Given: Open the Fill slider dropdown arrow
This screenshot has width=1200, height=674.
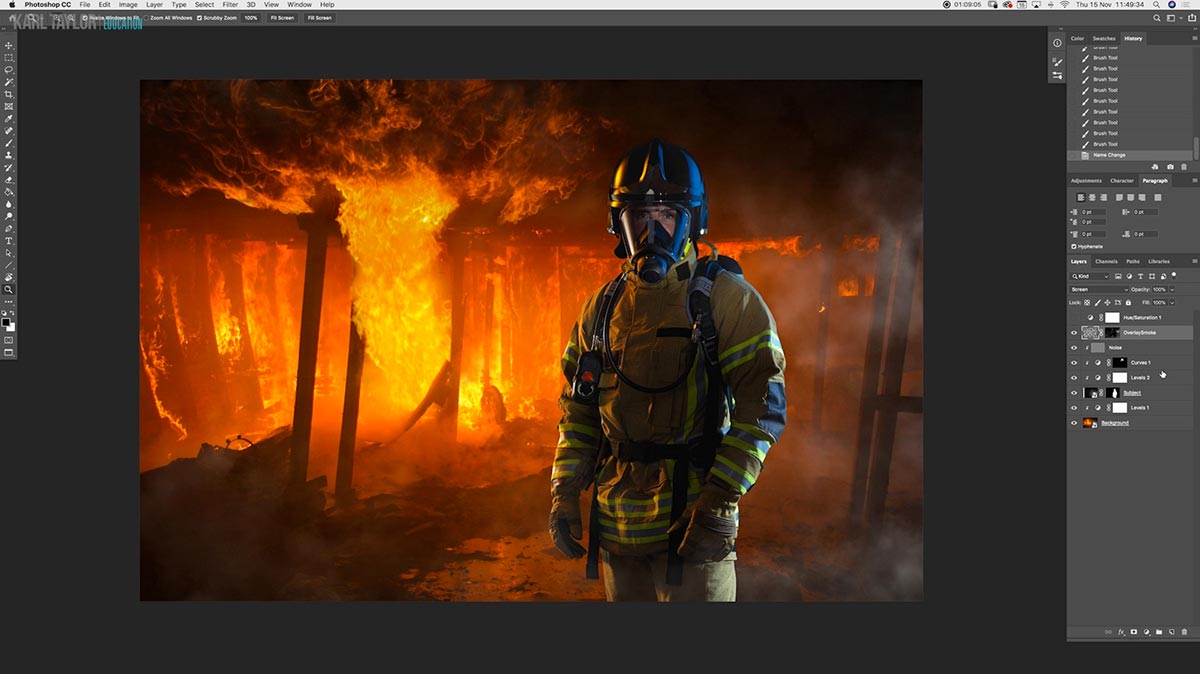Looking at the screenshot, I should click(1172, 302).
